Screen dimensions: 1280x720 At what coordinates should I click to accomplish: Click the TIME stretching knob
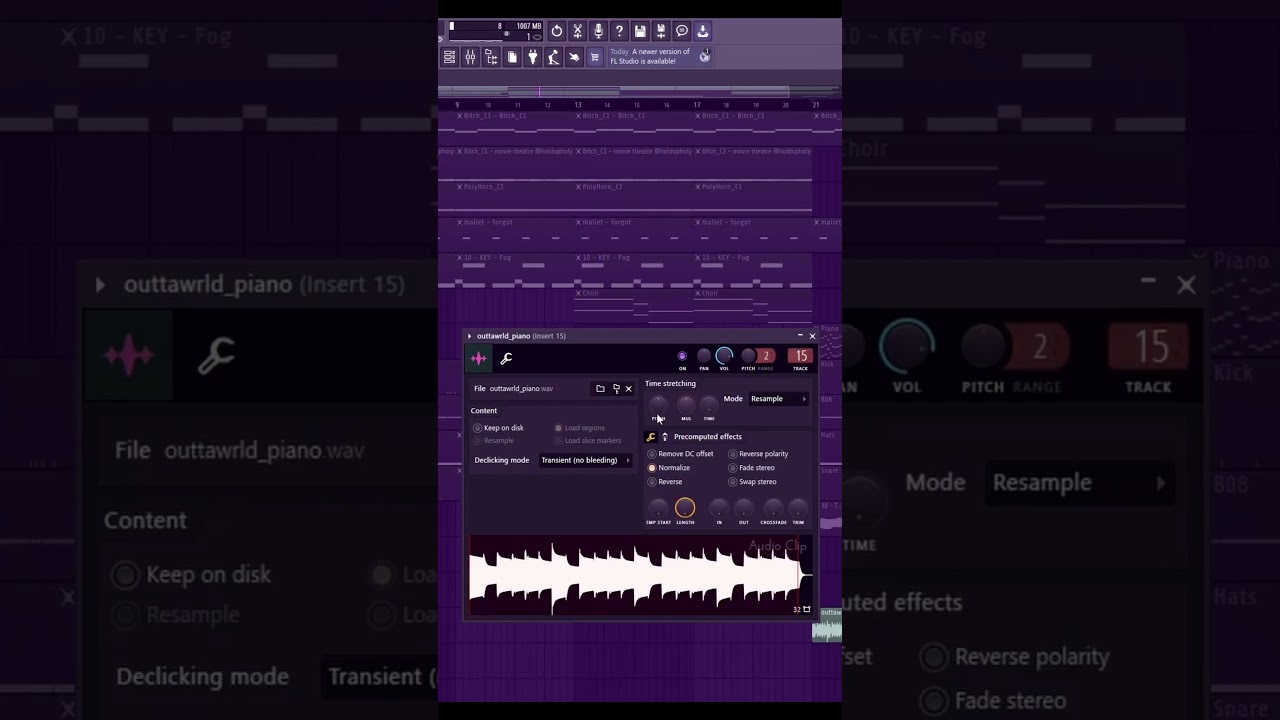(709, 404)
